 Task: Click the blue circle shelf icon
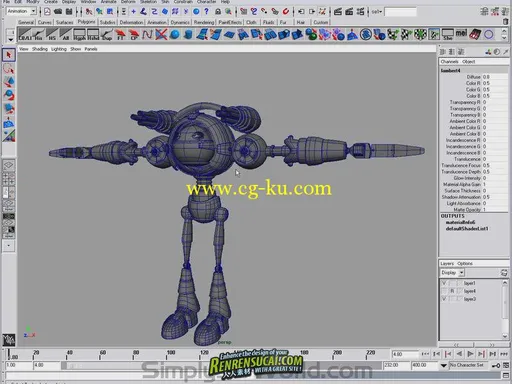(x=489, y=34)
